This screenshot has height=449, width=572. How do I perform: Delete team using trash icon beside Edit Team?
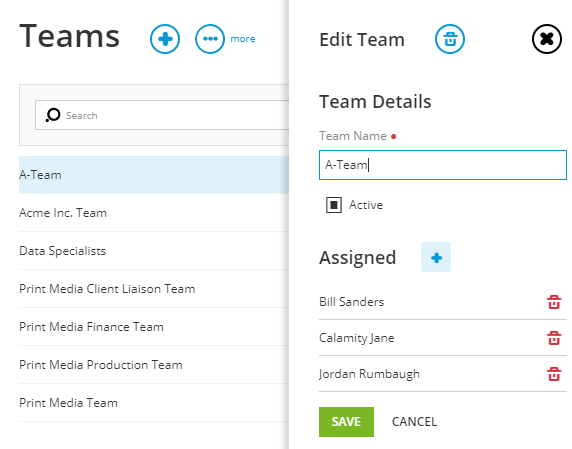point(450,39)
